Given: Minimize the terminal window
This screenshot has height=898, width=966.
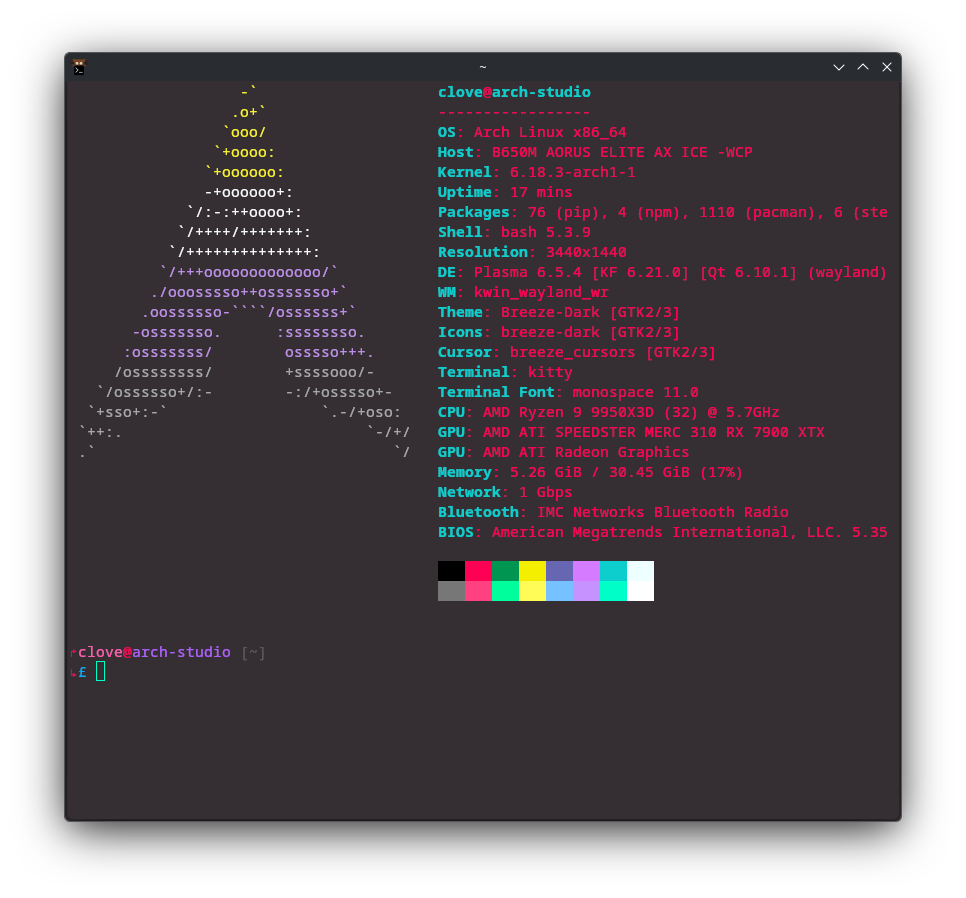Looking at the screenshot, I should coord(839,67).
